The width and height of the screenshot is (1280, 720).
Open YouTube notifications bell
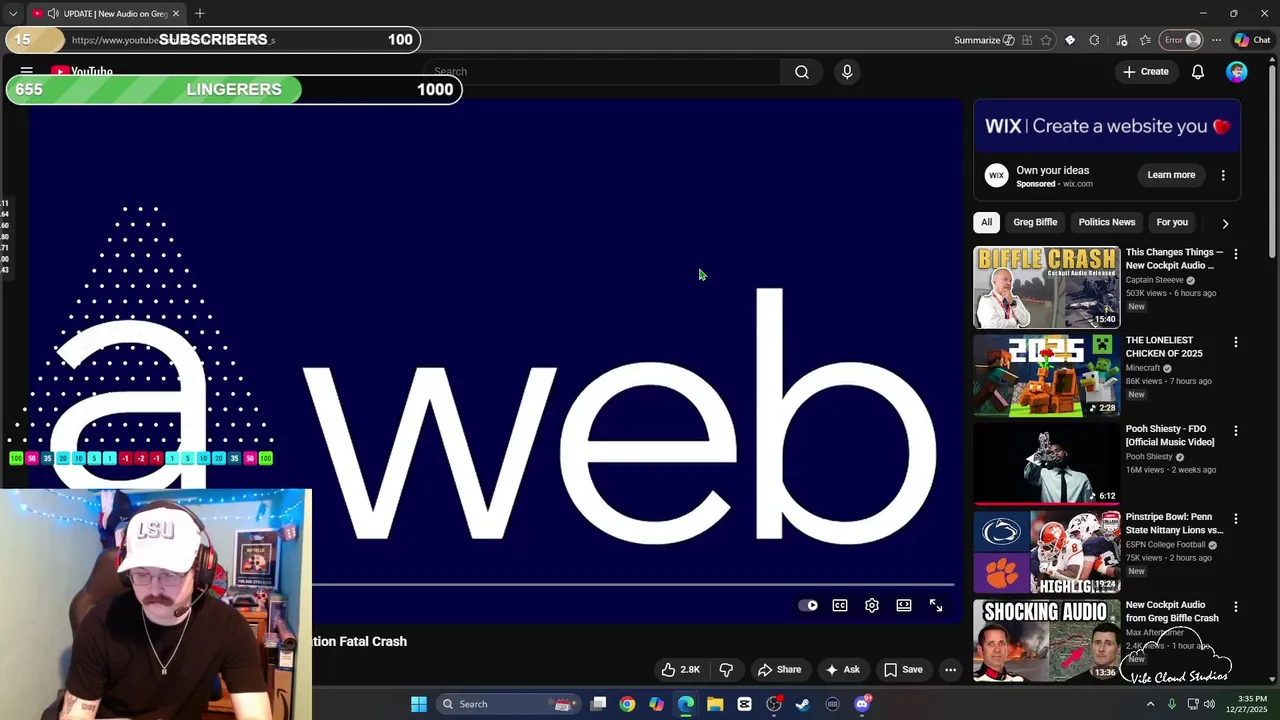click(x=1198, y=72)
